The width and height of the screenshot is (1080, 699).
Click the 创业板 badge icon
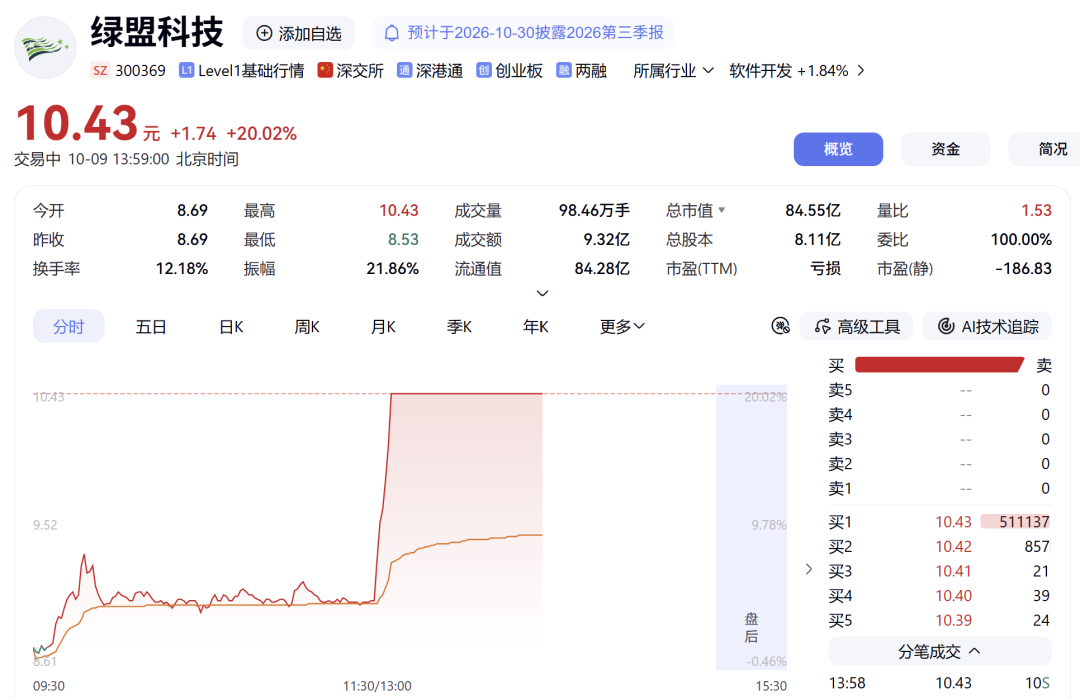(484, 70)
